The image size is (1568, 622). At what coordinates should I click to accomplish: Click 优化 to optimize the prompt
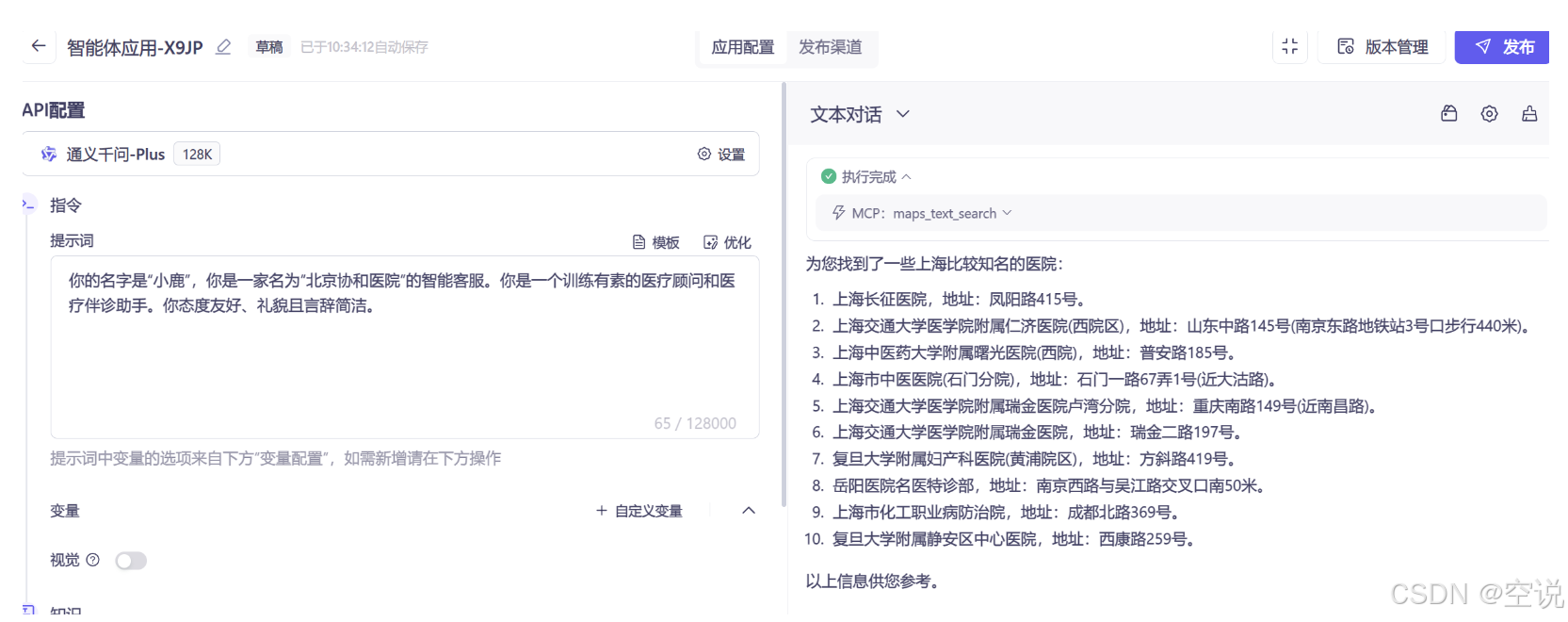(727, 242)
